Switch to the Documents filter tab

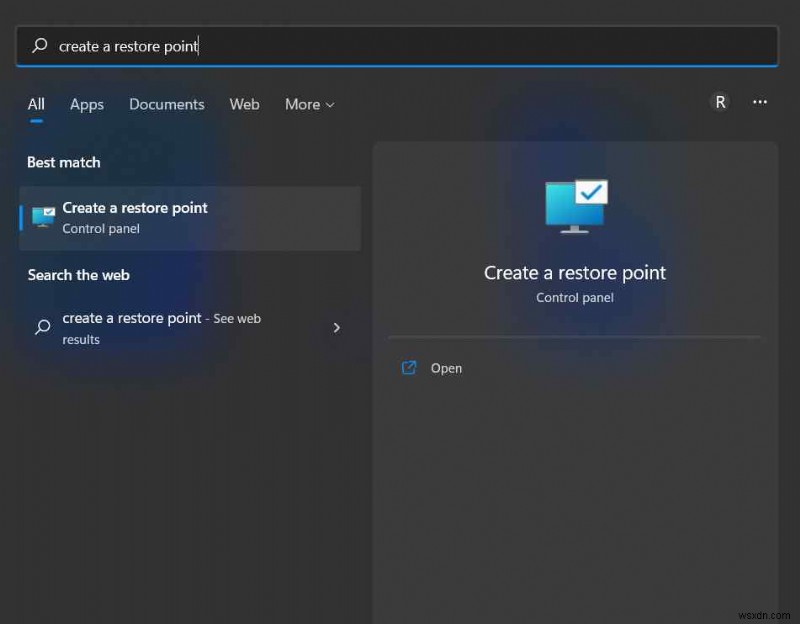166,104
